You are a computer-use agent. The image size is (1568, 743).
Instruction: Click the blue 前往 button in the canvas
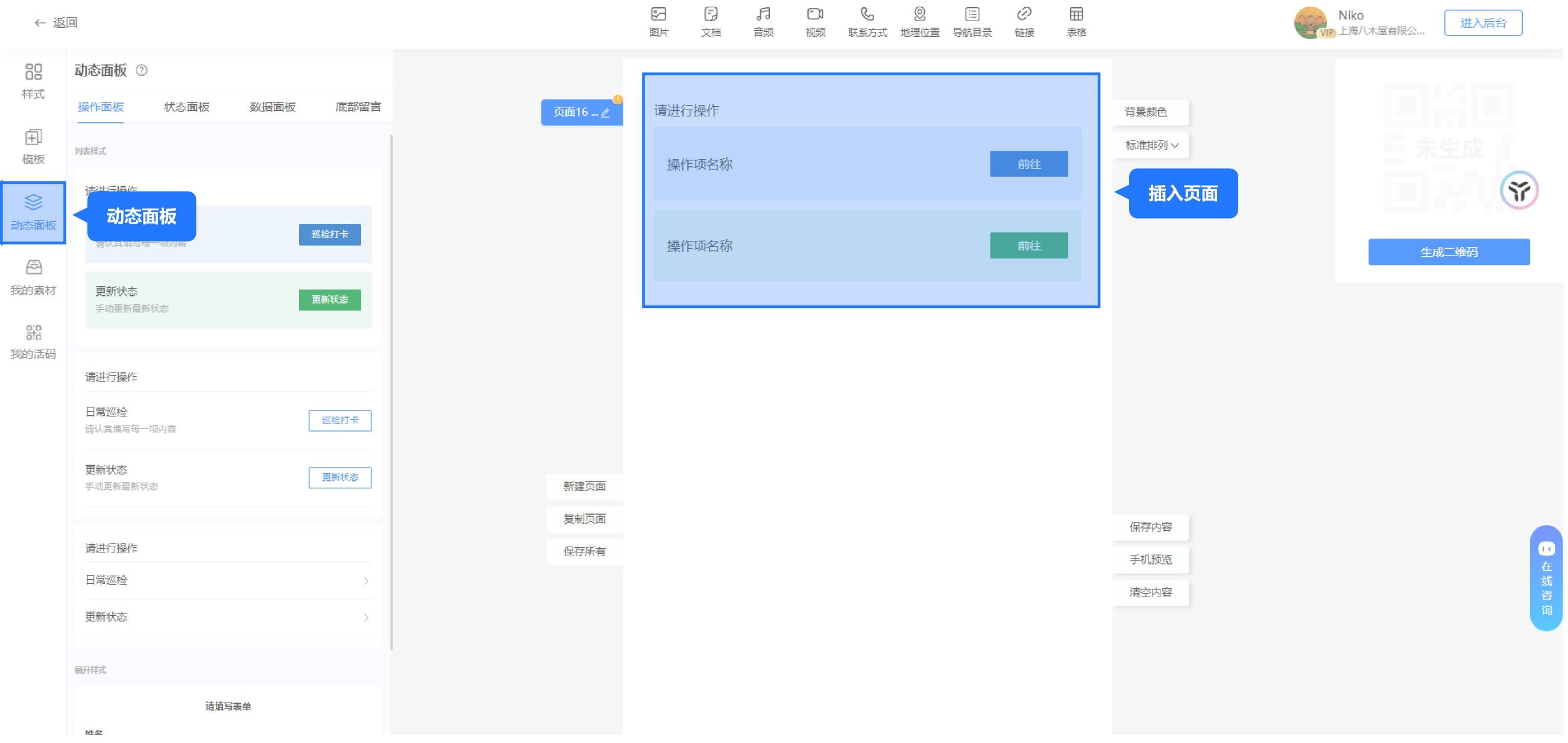(x=1028, y=165)
